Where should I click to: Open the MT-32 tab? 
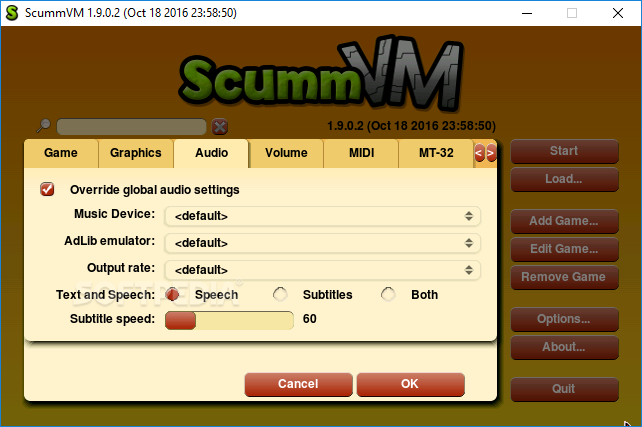click(x=436, y=153)
